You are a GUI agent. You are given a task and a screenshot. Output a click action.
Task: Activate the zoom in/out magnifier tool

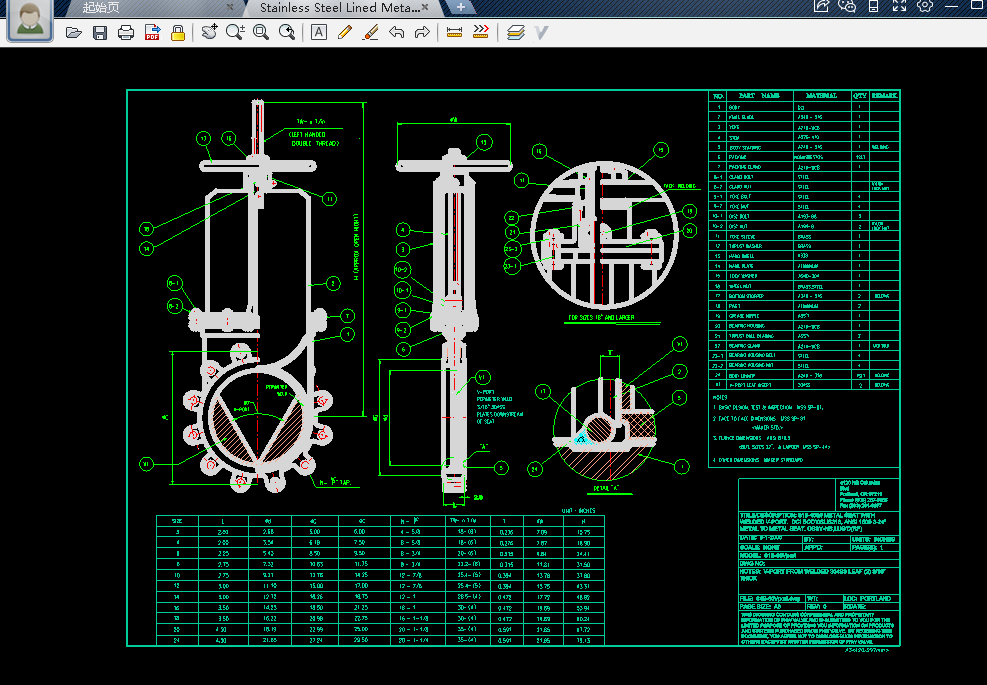point(235,31)
